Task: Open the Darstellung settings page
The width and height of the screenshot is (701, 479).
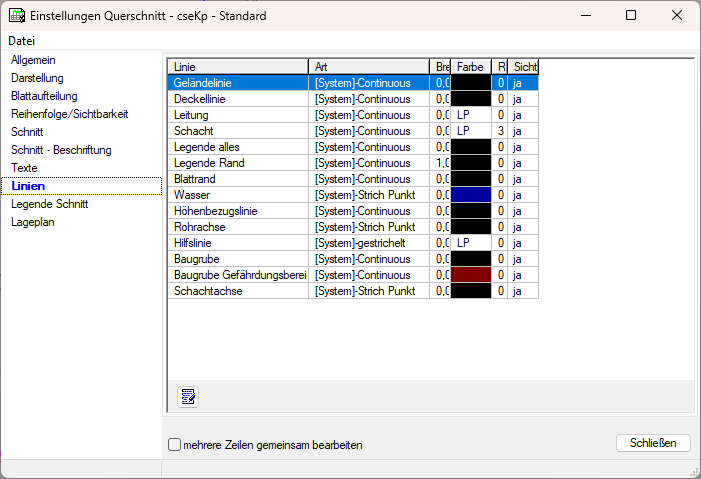Action: pyautogui.click(x=37, y=78)
